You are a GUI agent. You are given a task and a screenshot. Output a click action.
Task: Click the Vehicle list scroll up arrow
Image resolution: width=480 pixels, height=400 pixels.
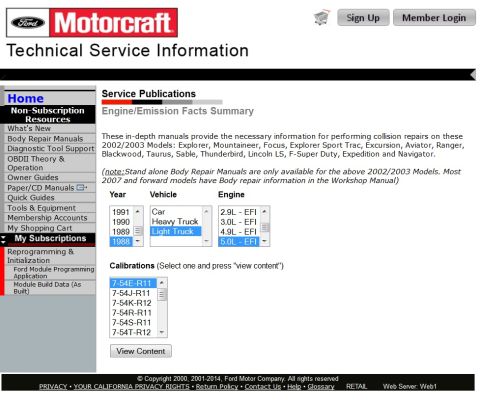pyautogui.click(x=206, y=211)
